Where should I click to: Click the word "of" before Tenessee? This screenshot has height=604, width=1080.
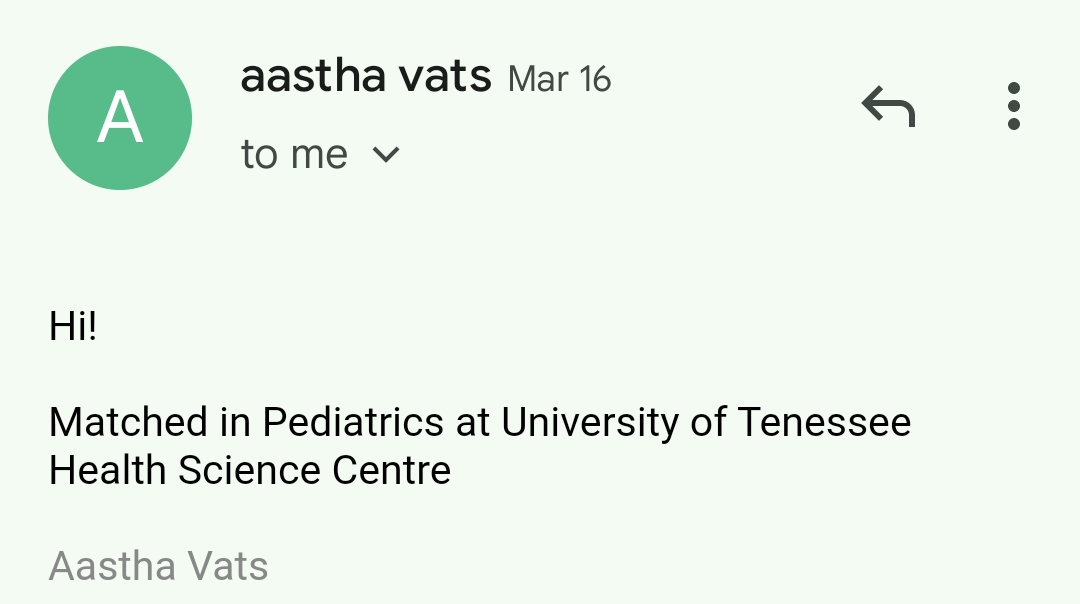(707, 422)
